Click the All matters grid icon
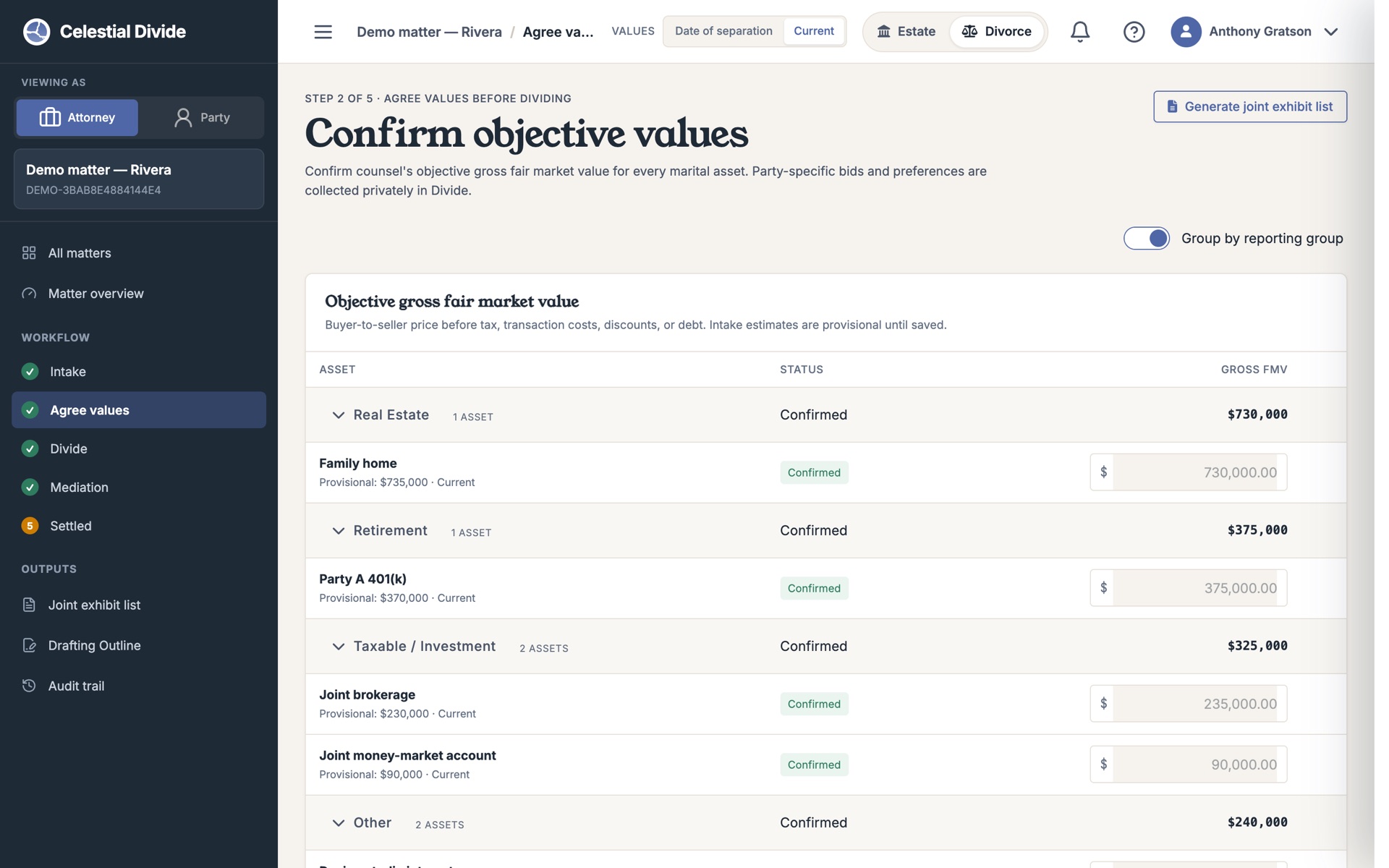The image size is (1389, 868). tap(29, 252)
